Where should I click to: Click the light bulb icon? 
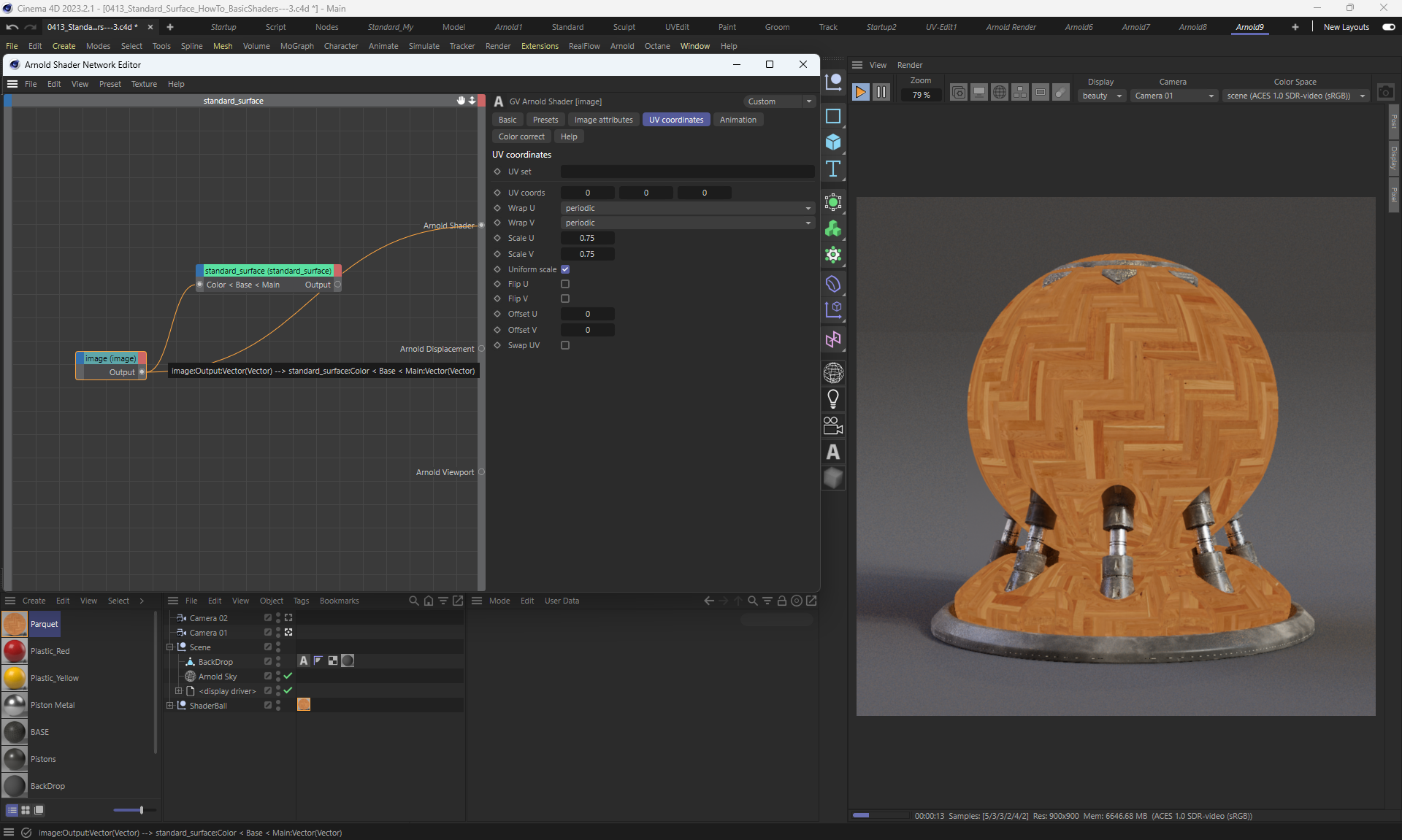pos(833,398)
